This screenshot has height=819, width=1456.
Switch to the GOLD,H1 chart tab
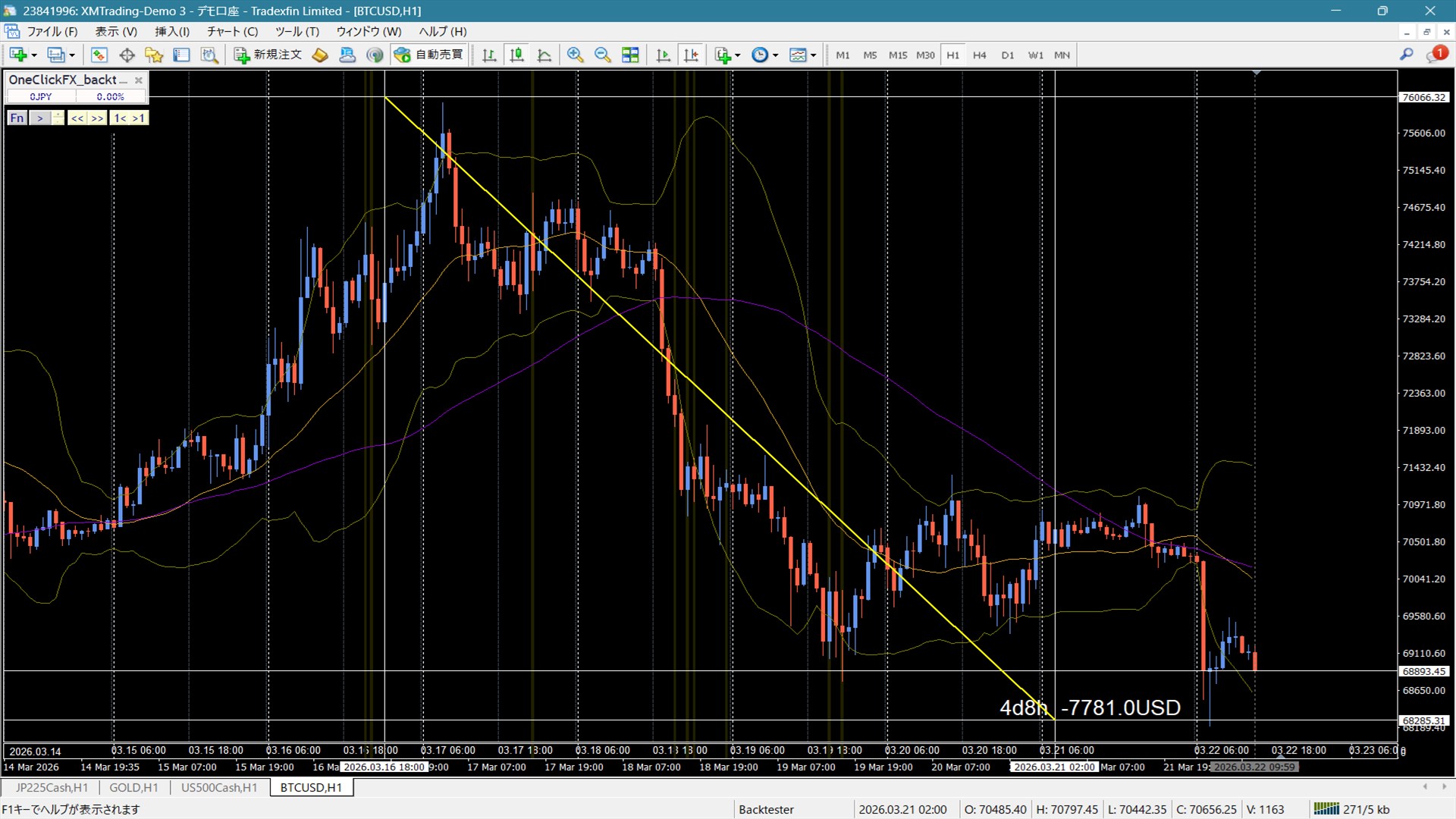(133, 787)
